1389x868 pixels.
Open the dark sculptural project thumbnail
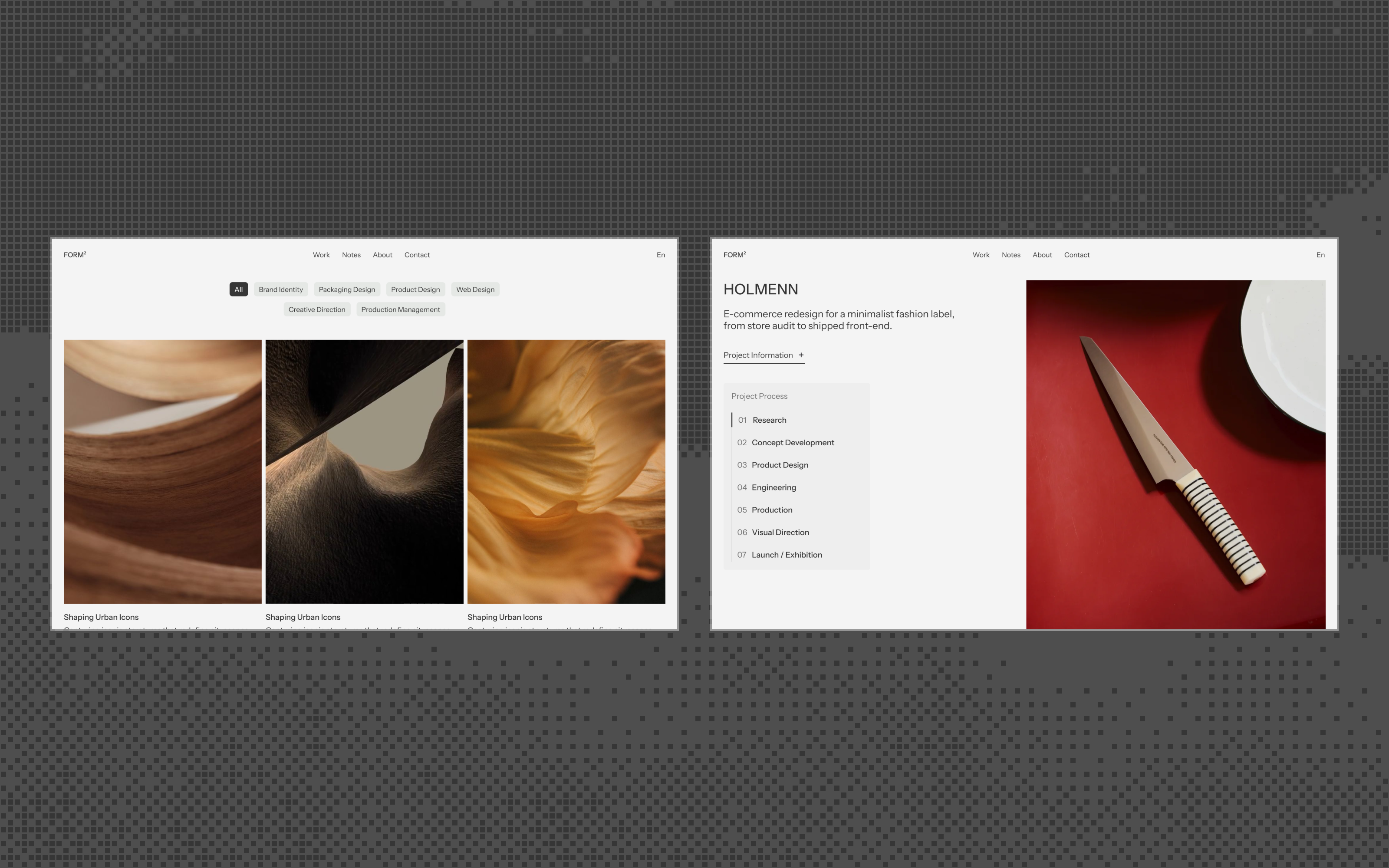click(x=364, y=471)
